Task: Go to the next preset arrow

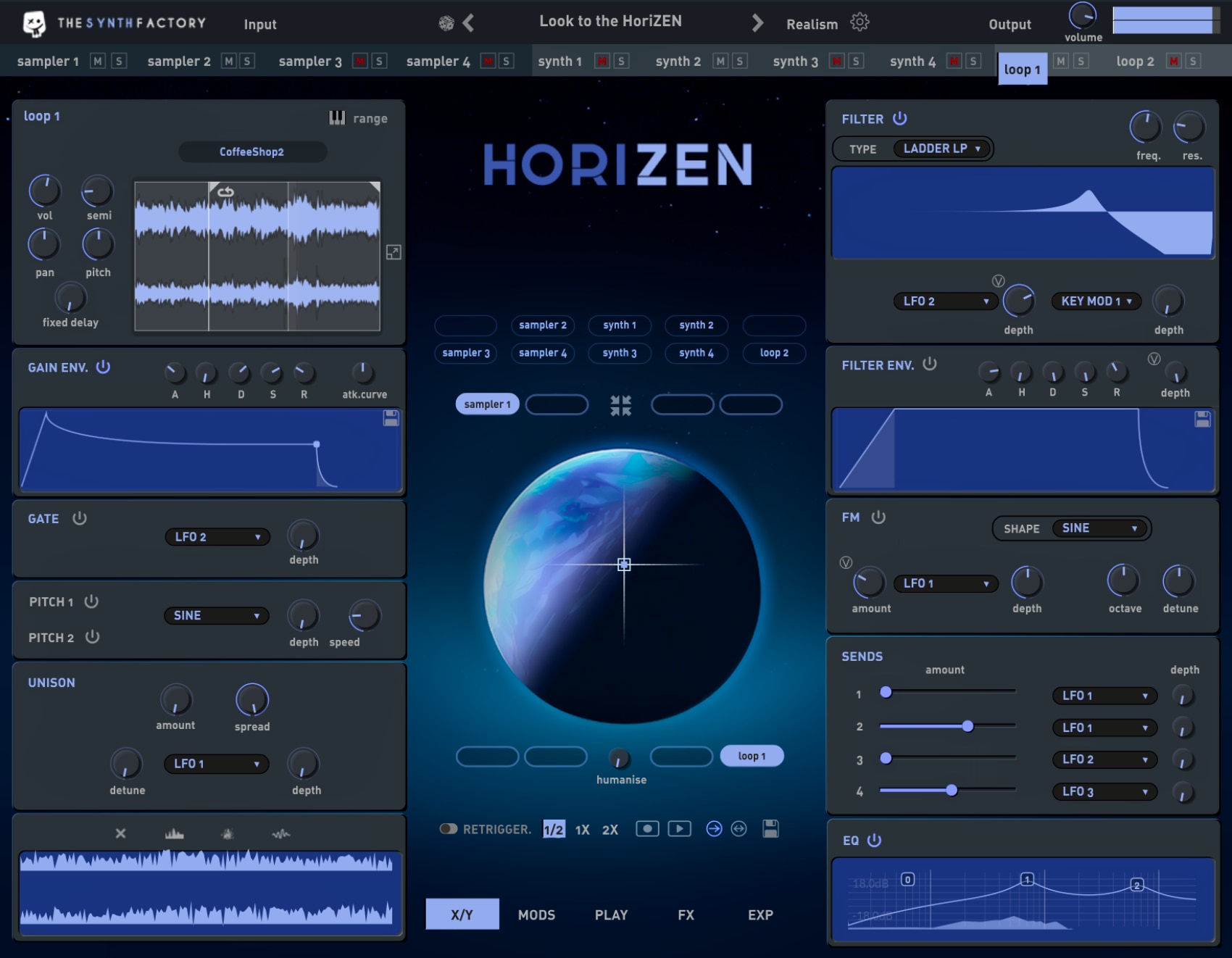Action: tap(757, 23)
